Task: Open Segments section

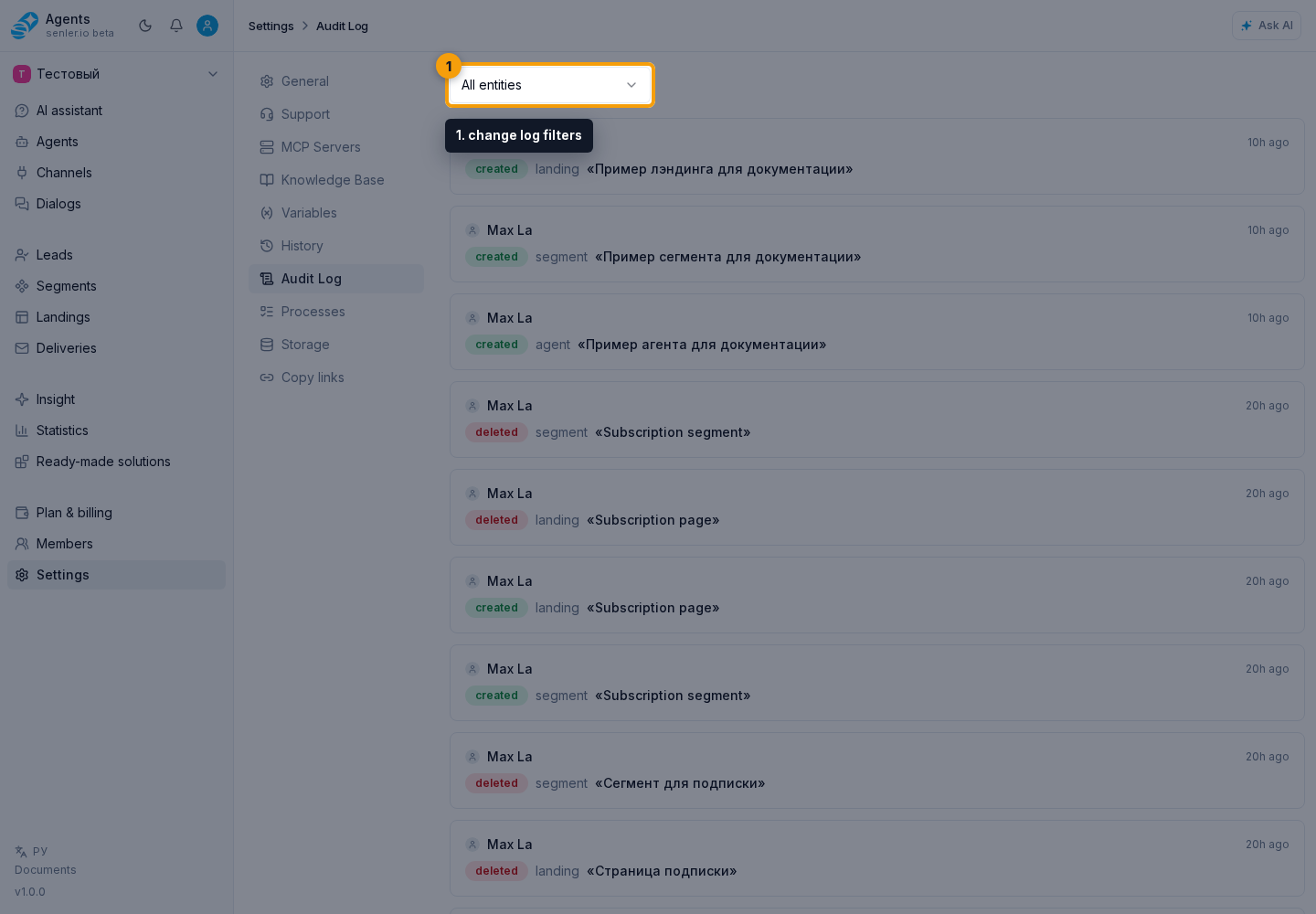Action: tap(116, 286)
